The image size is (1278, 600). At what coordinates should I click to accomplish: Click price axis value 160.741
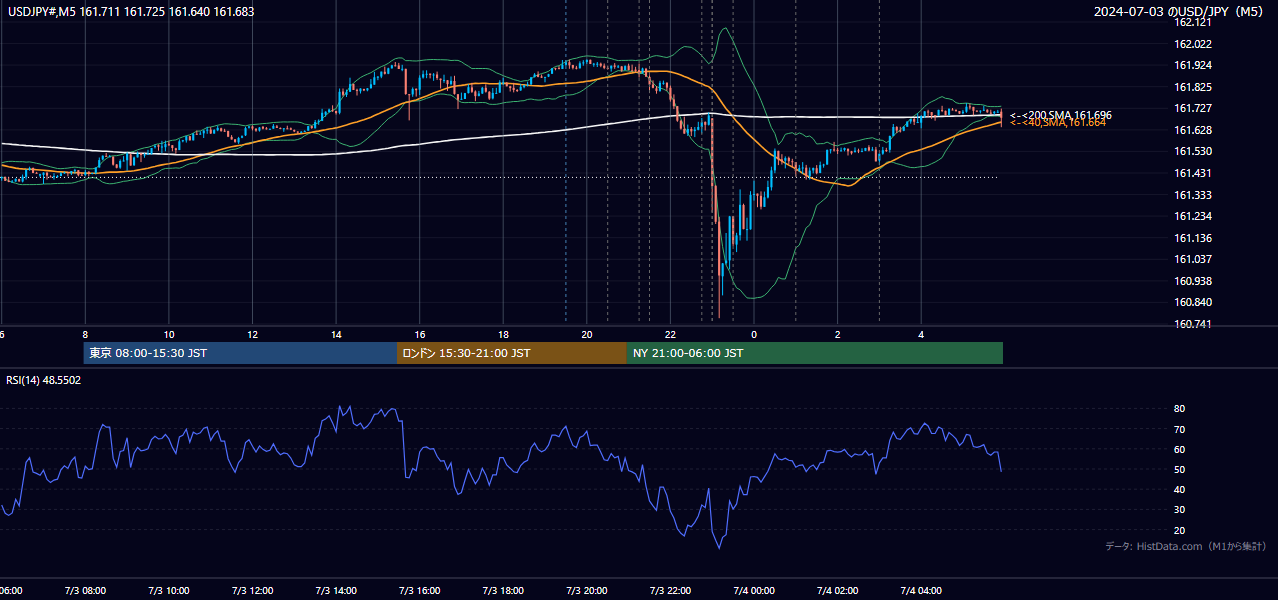tap(1192, 324)
